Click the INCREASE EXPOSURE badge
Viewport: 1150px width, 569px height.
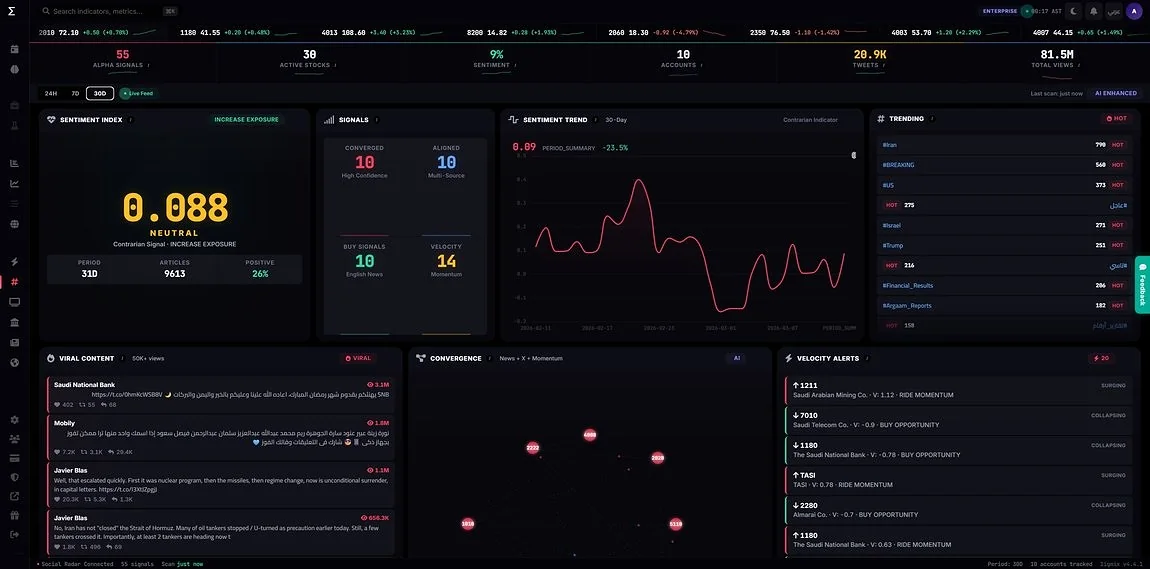(x=246, y=120)
